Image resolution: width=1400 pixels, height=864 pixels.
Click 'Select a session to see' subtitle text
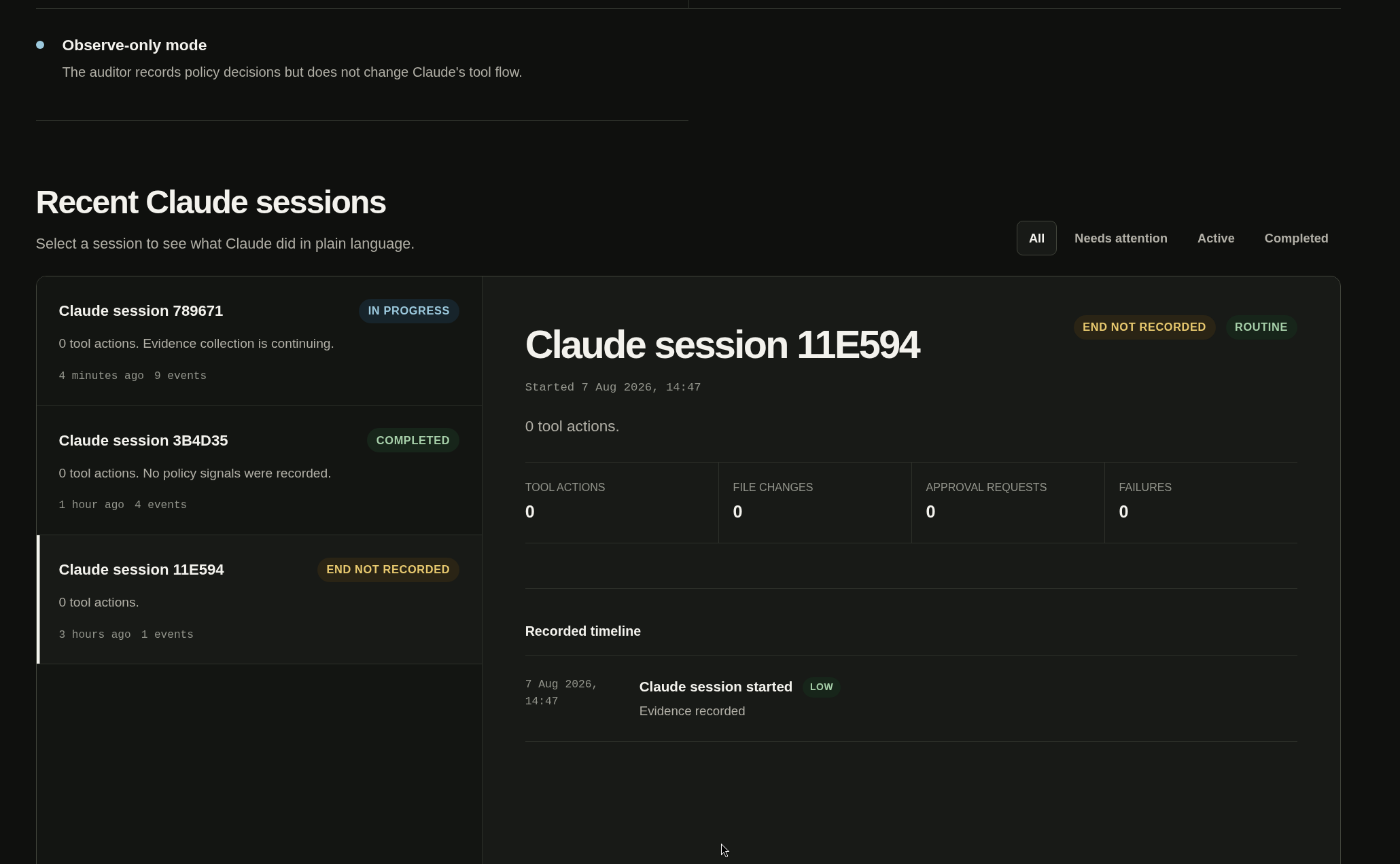[x=225, y=244]
